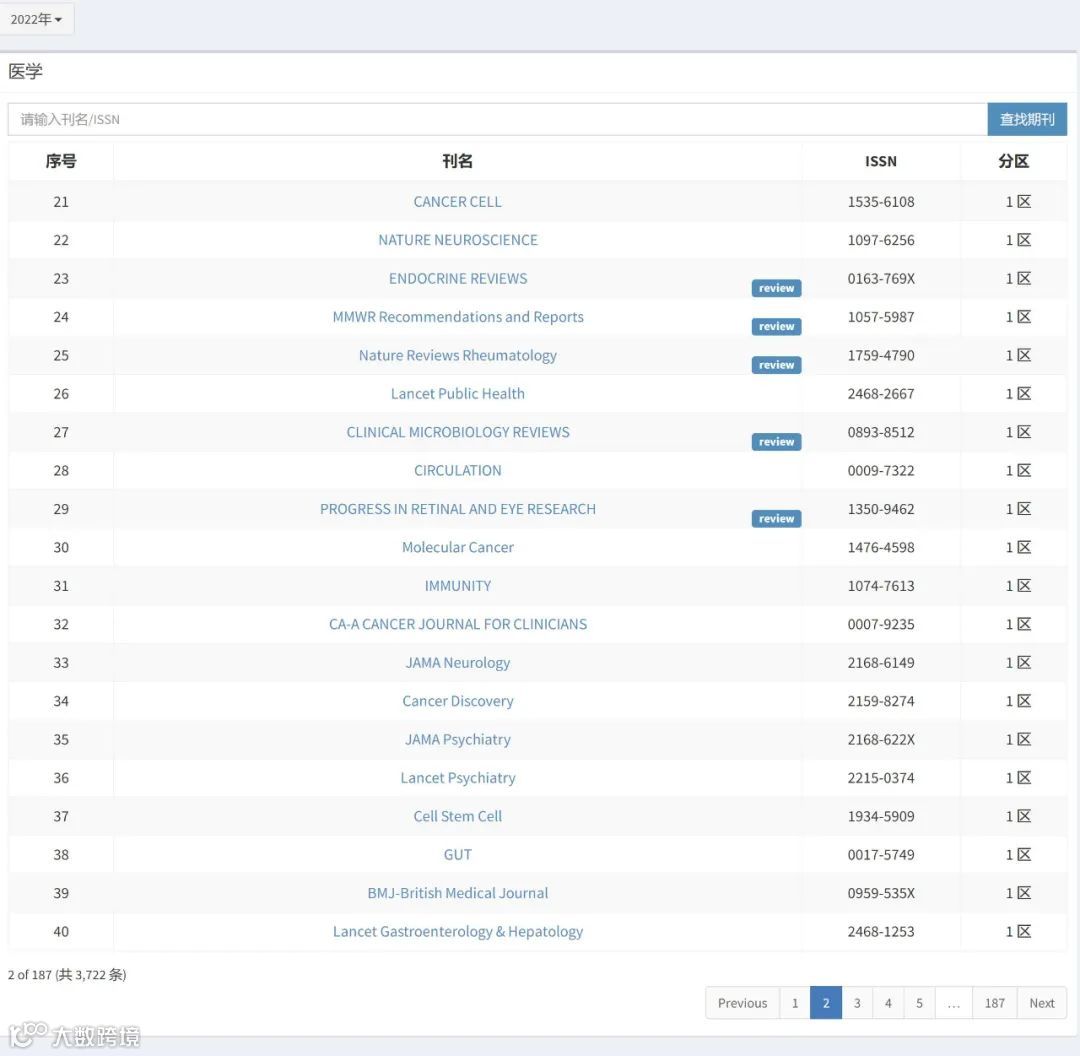Open CLINICAL MICROBIOLOGY REVIEWS link
Viewport: 1080px width, 1056px height.
pos(457,432)
